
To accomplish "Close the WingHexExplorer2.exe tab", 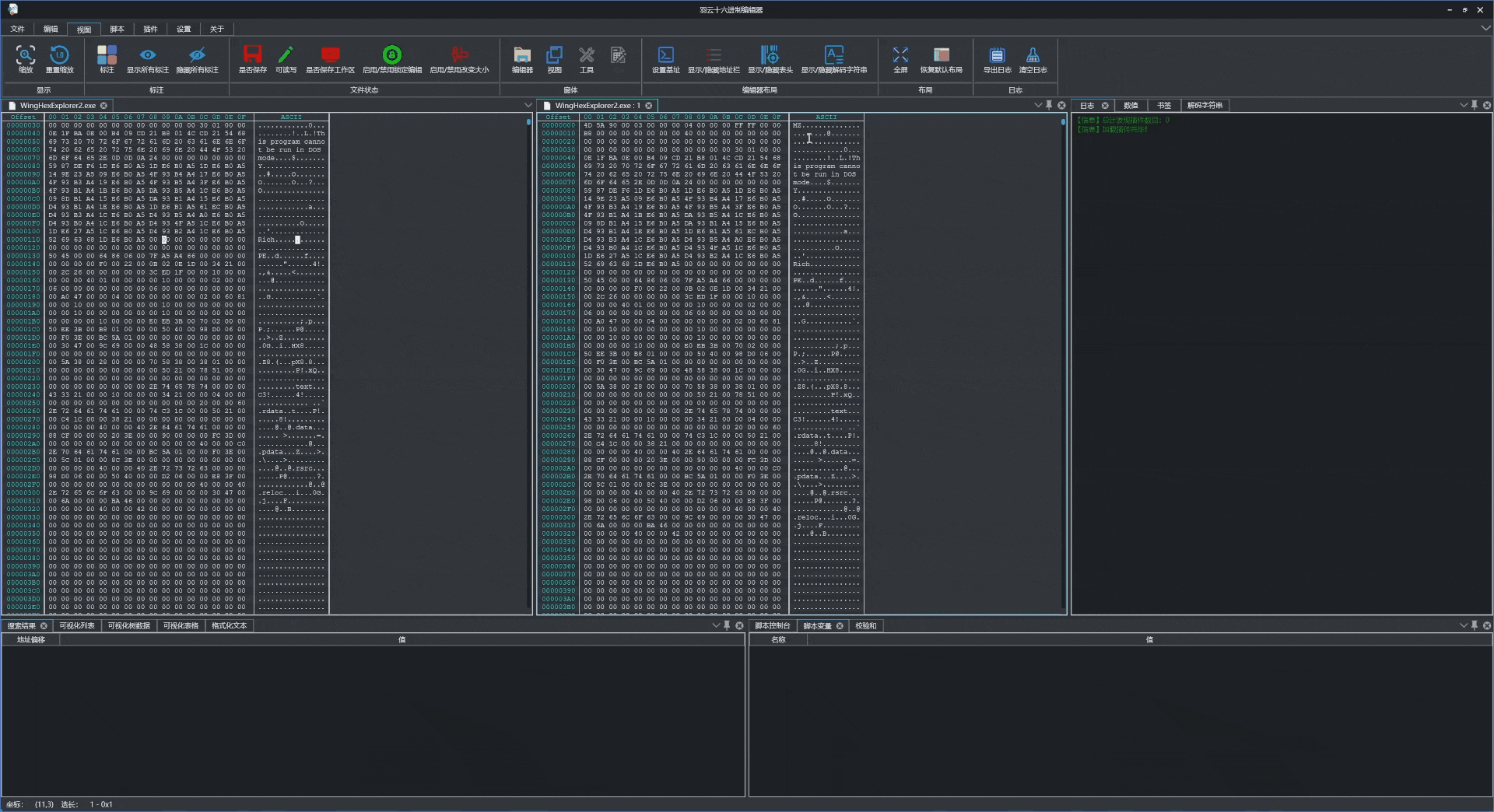I will point(103,105).
